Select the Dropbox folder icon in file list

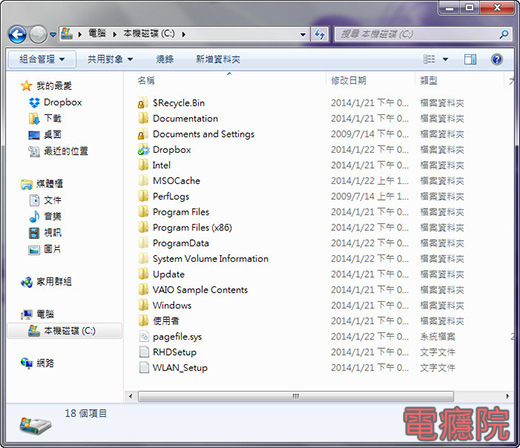(143, 150)
